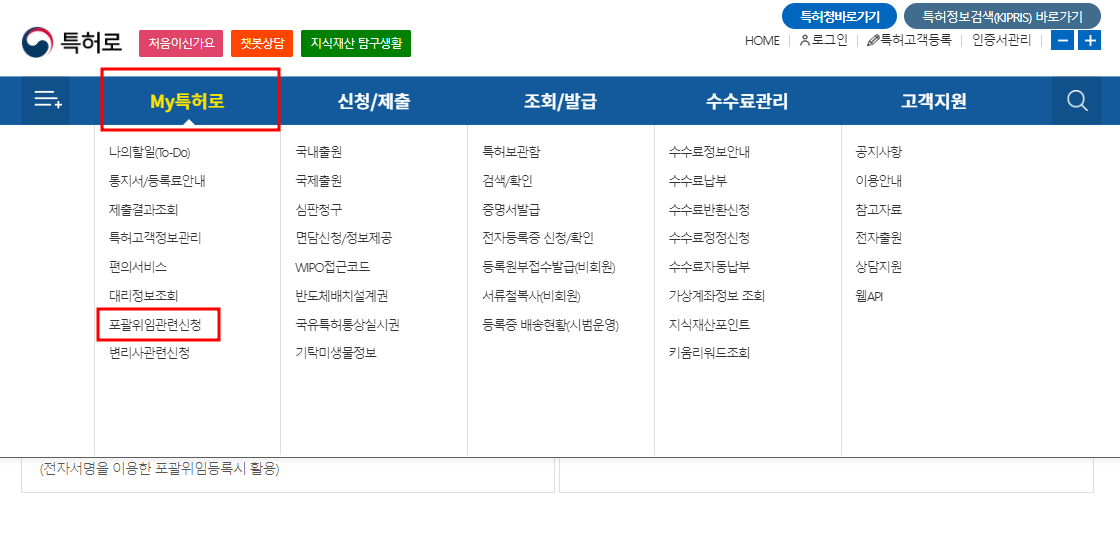Select 전자등록증 신청/확인 menu item

538,238
